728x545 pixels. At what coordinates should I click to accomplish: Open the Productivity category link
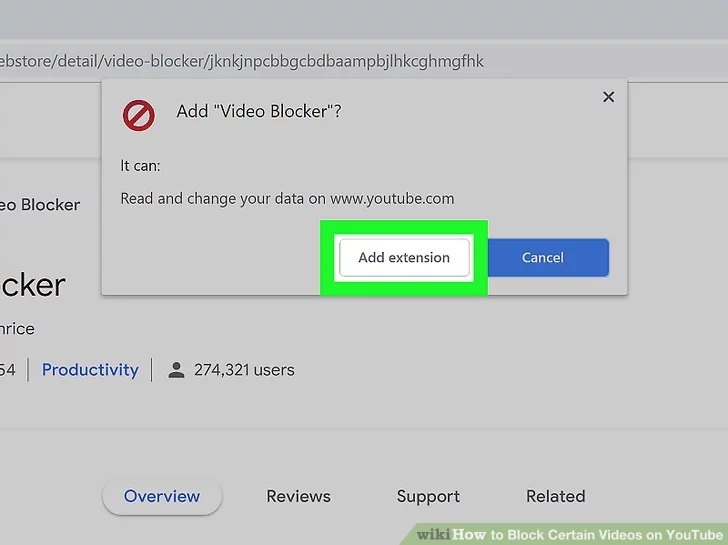90,370
